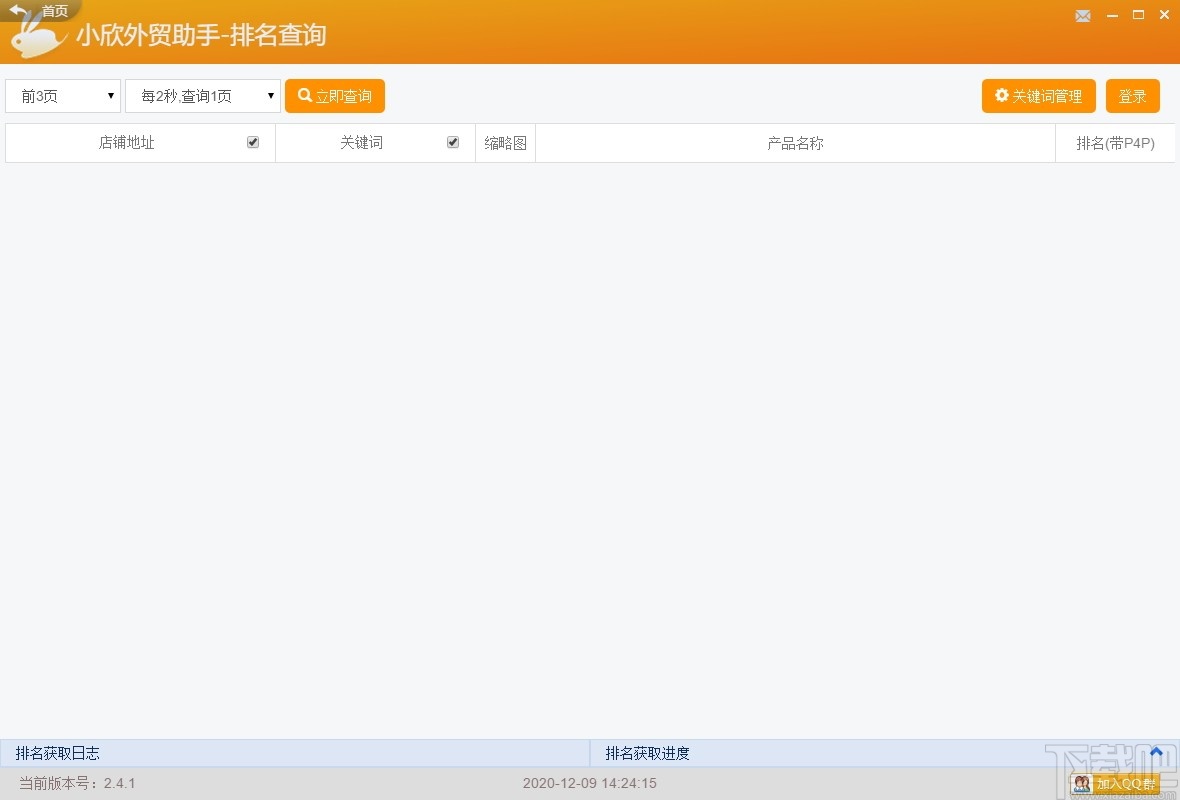Click the QQ group people icon
The image size is (1180, 800).
coord(1081,784)
